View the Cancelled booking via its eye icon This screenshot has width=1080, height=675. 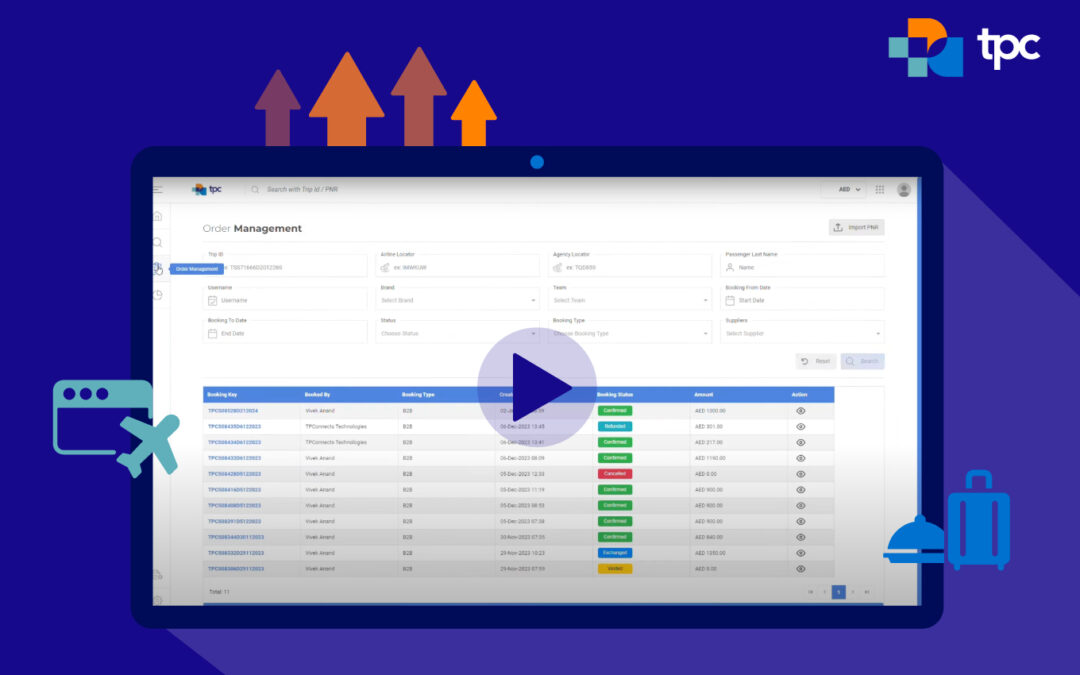tap(800, 474)
